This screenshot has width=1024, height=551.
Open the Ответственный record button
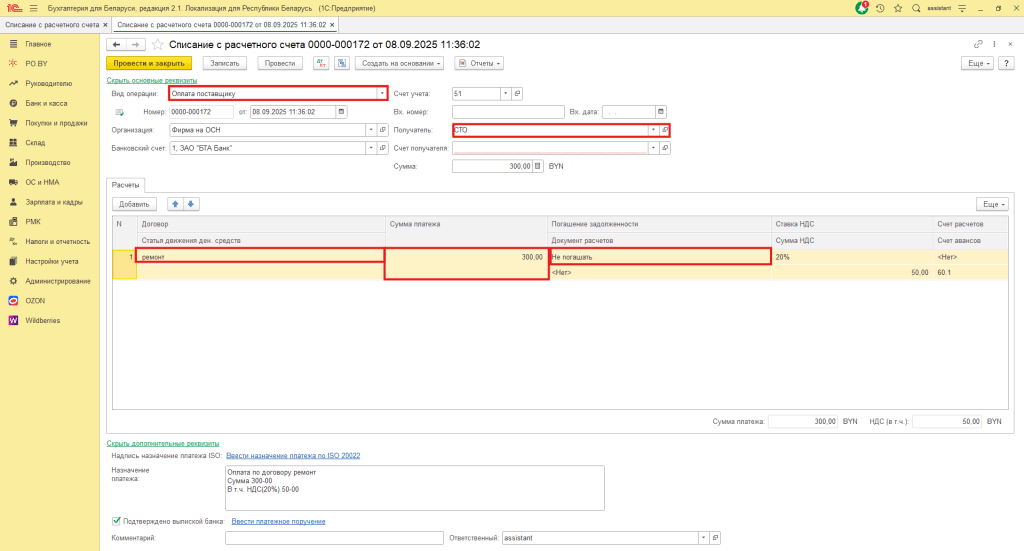pyautogui.click(x=715, y=538)
